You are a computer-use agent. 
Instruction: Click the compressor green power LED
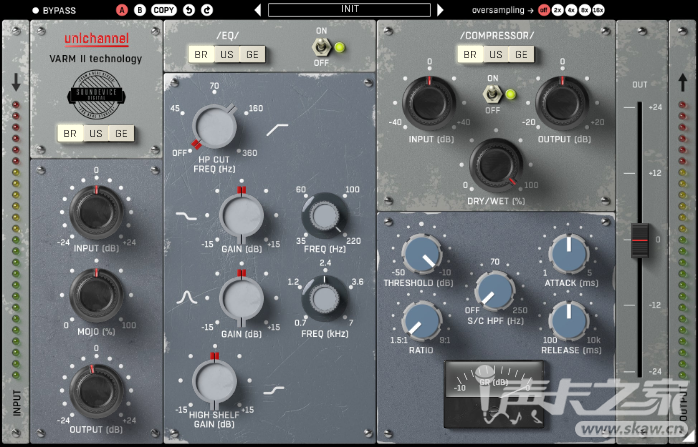pyautogui.click(x=511, y=94)
